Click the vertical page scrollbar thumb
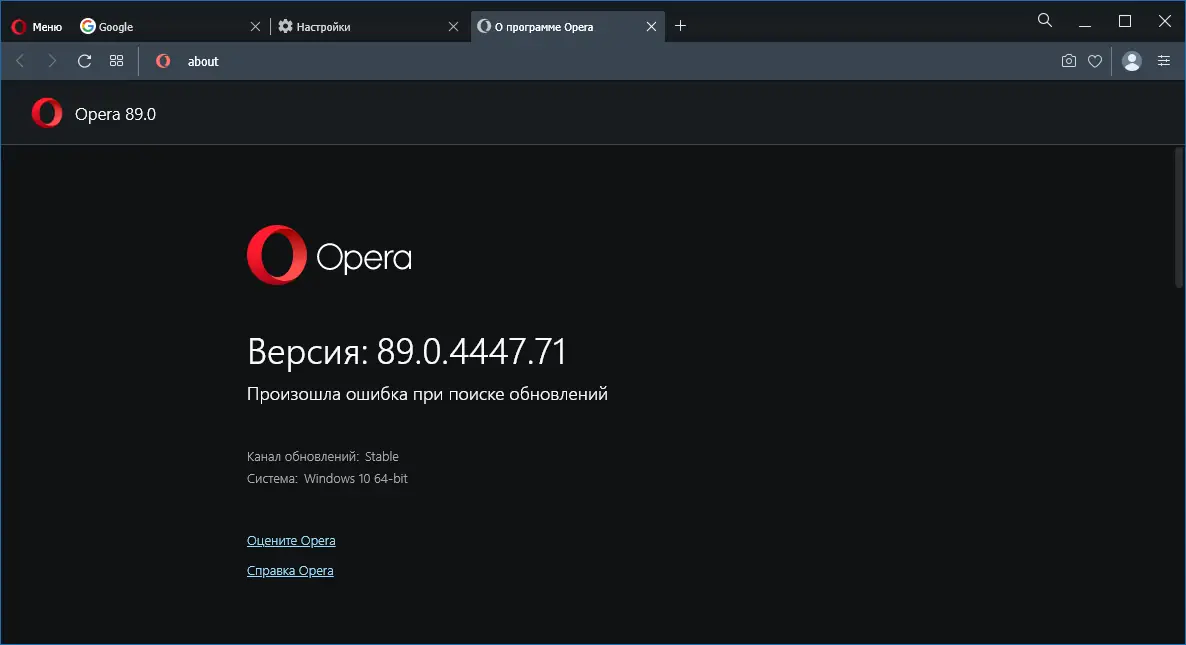1186x645 pixels. point(1178,218)
